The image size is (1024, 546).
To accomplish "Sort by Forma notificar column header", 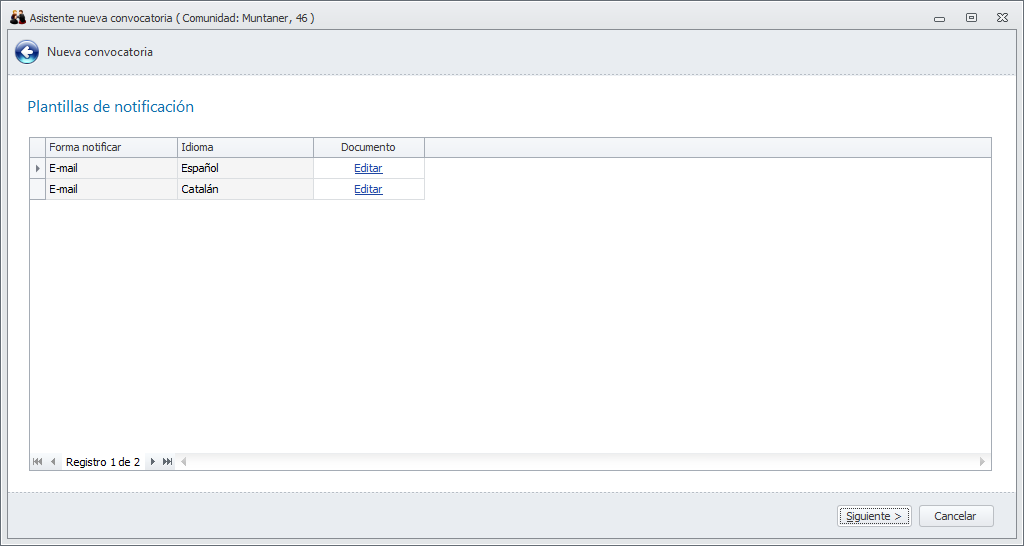I will [111, 148].
